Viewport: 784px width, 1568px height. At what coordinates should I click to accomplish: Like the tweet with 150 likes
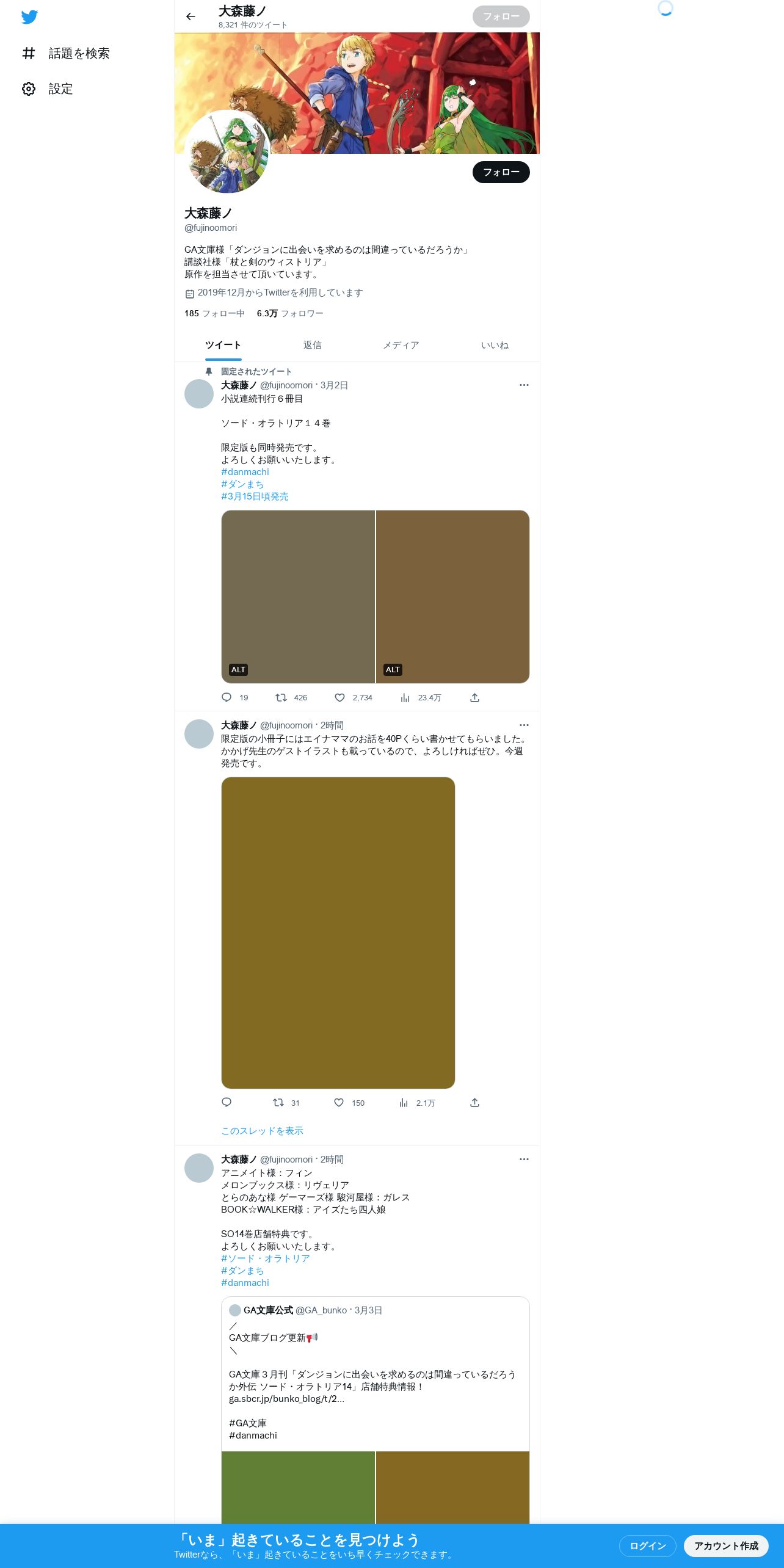coord(339,1102)
